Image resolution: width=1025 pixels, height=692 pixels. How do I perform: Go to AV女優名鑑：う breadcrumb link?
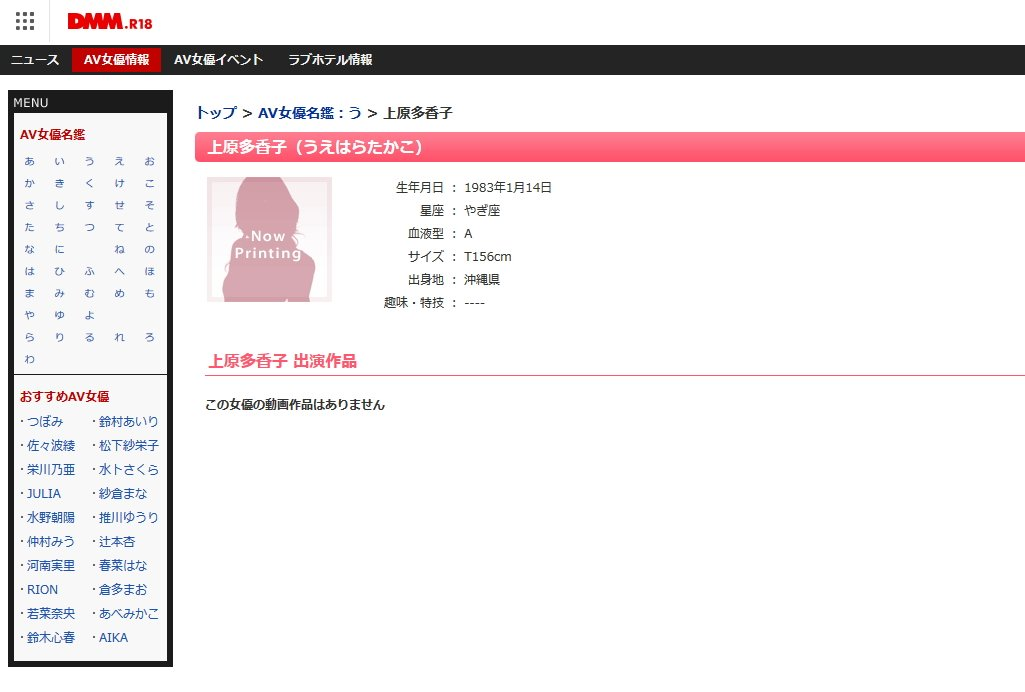(310, 113)
